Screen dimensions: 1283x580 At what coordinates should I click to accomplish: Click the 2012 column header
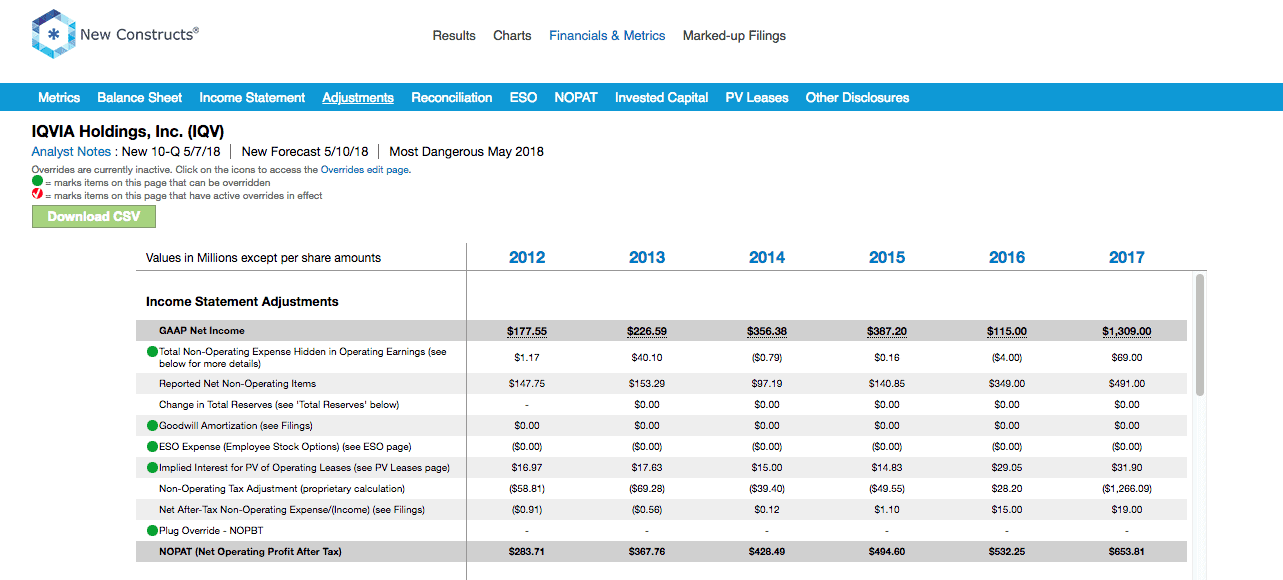[x=527, y=257]
